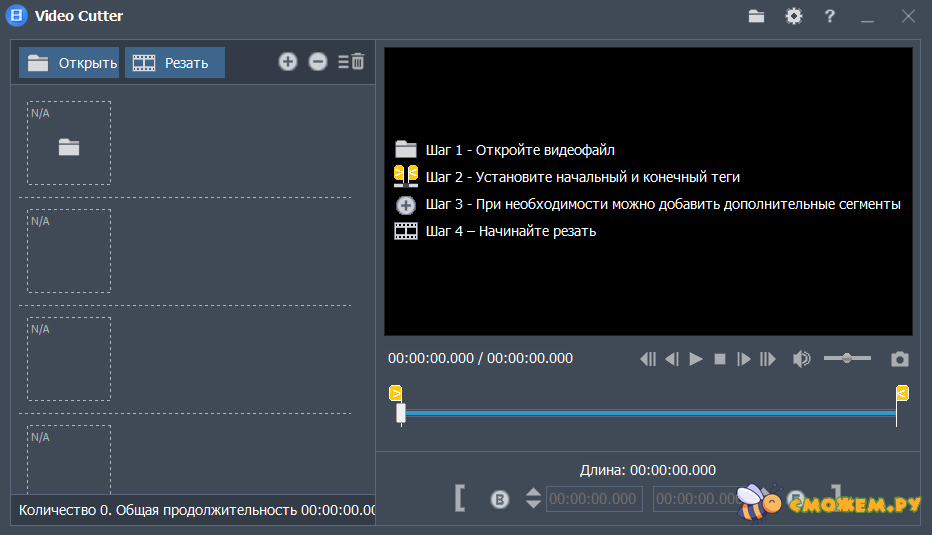Adjust the volume slider
Screen dimensions: 932x535
point(847,358)
